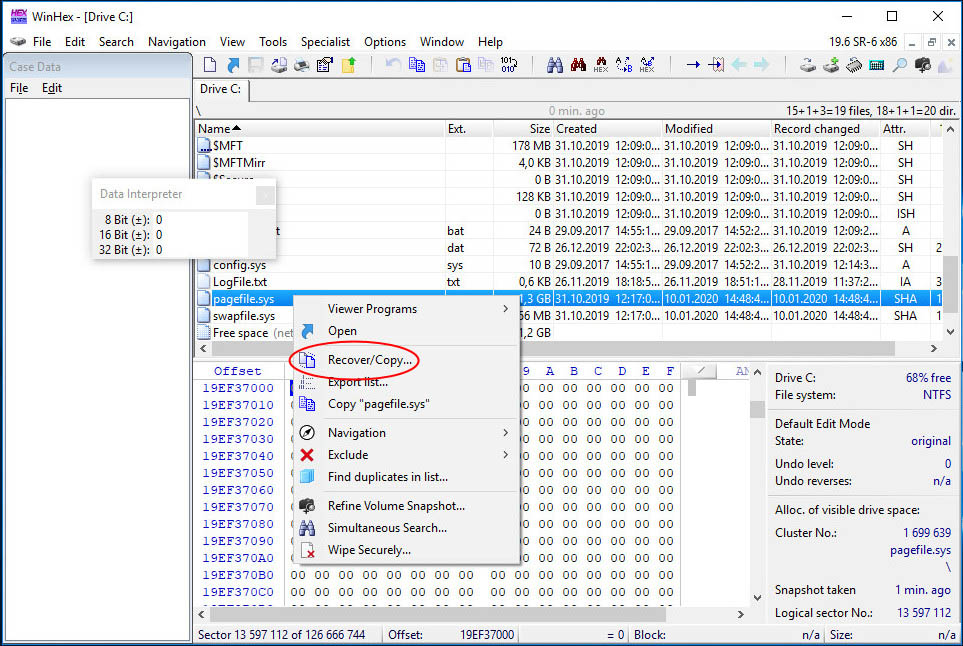Screen dimensions: 963x646
Task: Click the magnifier Analyze icon
Action: (900, 64)
